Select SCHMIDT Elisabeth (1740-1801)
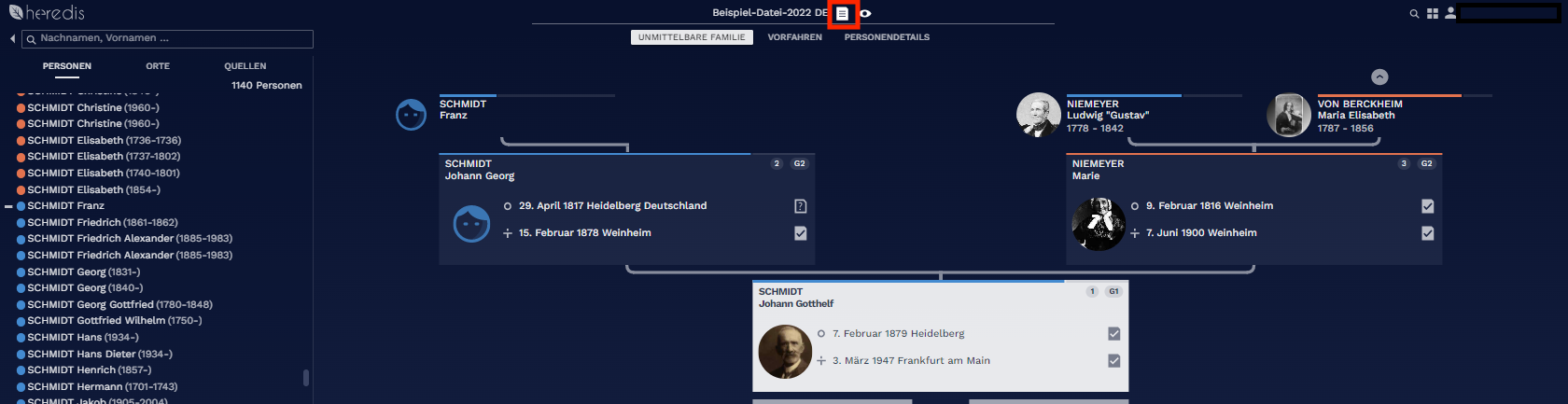 [x=103, y=173]
